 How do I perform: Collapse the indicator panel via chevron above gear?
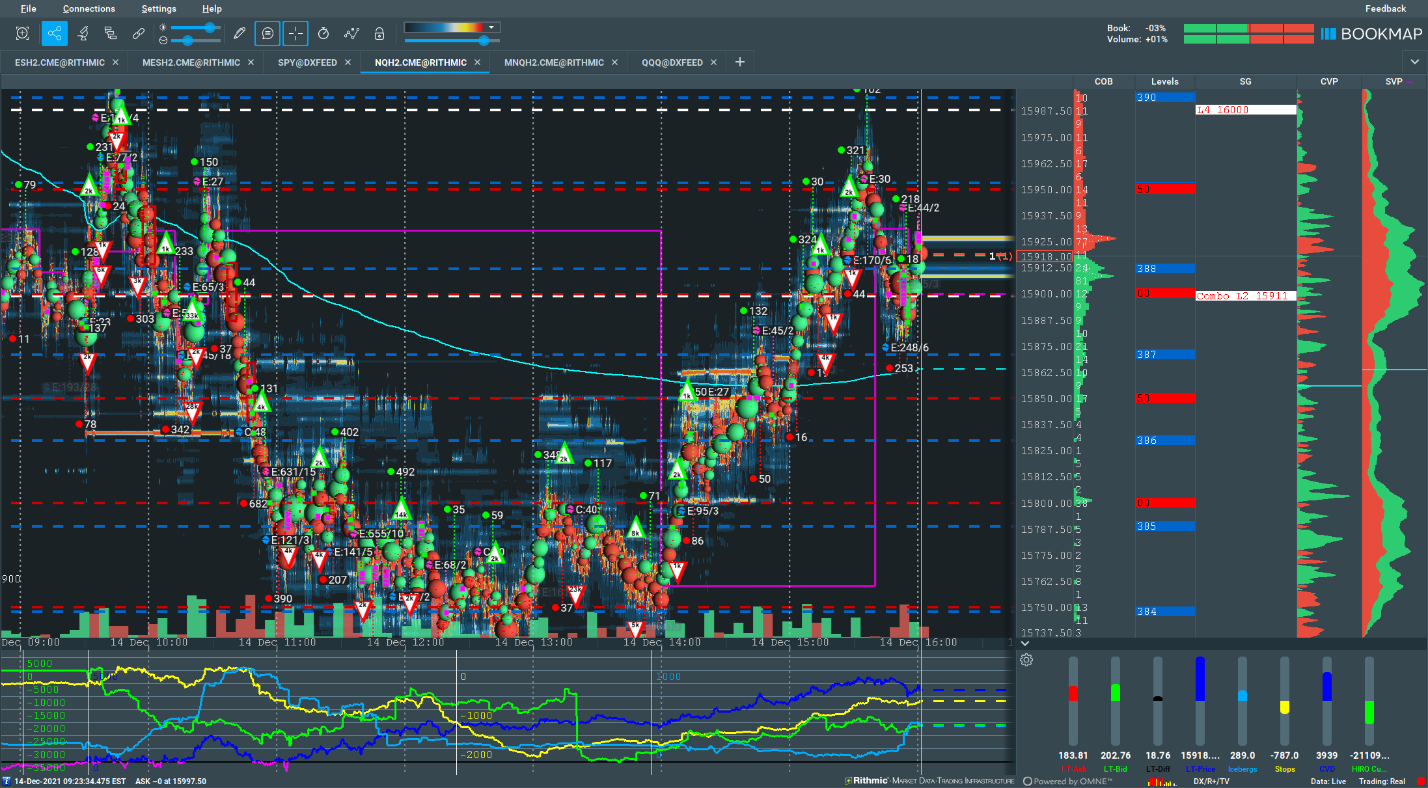[x=1025, y=642]
